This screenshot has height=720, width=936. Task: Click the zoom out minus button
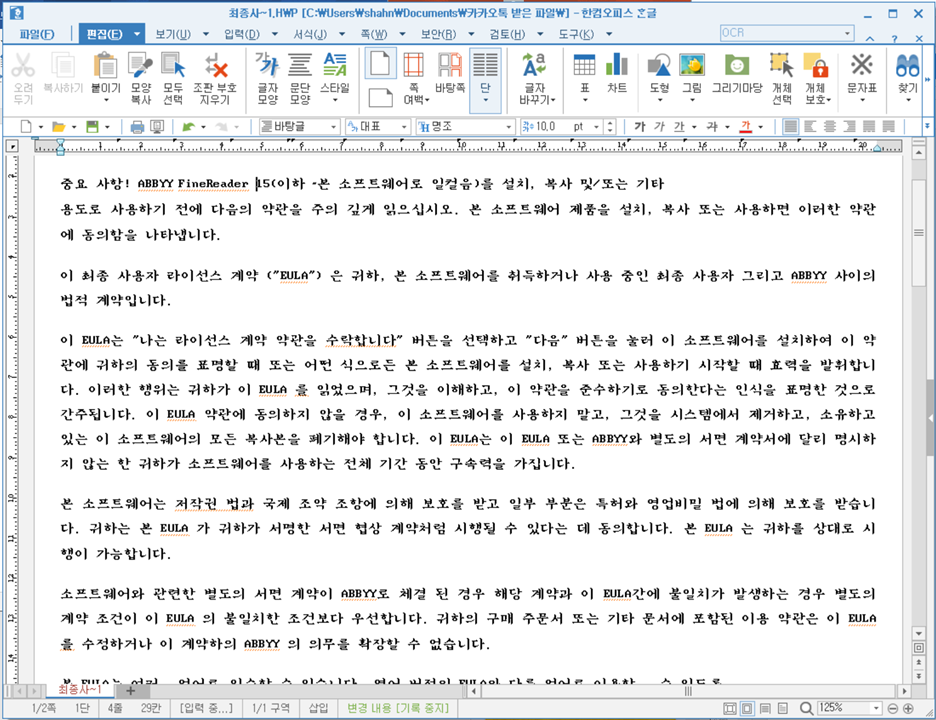point(892,709)
